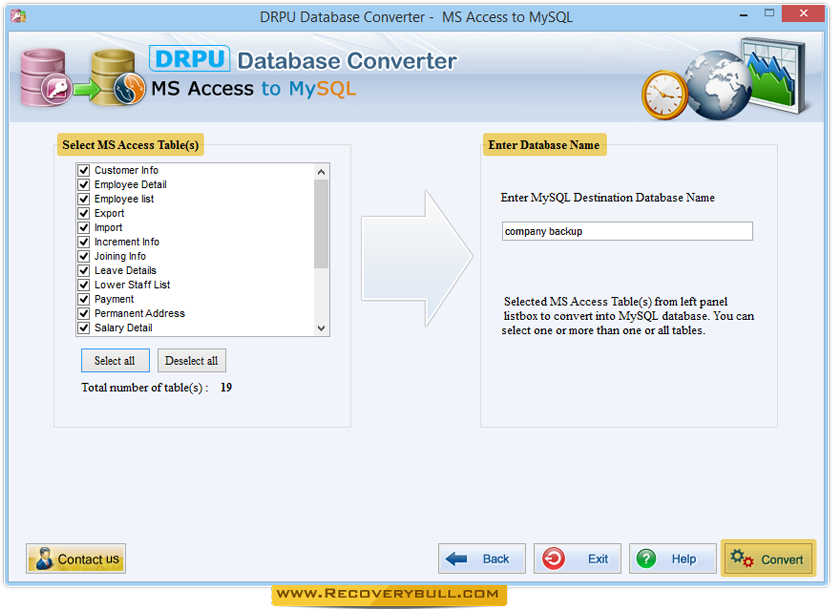Go back with the Back button
The height and width of the screenshot is (609, 833).
tap(481, 559)
